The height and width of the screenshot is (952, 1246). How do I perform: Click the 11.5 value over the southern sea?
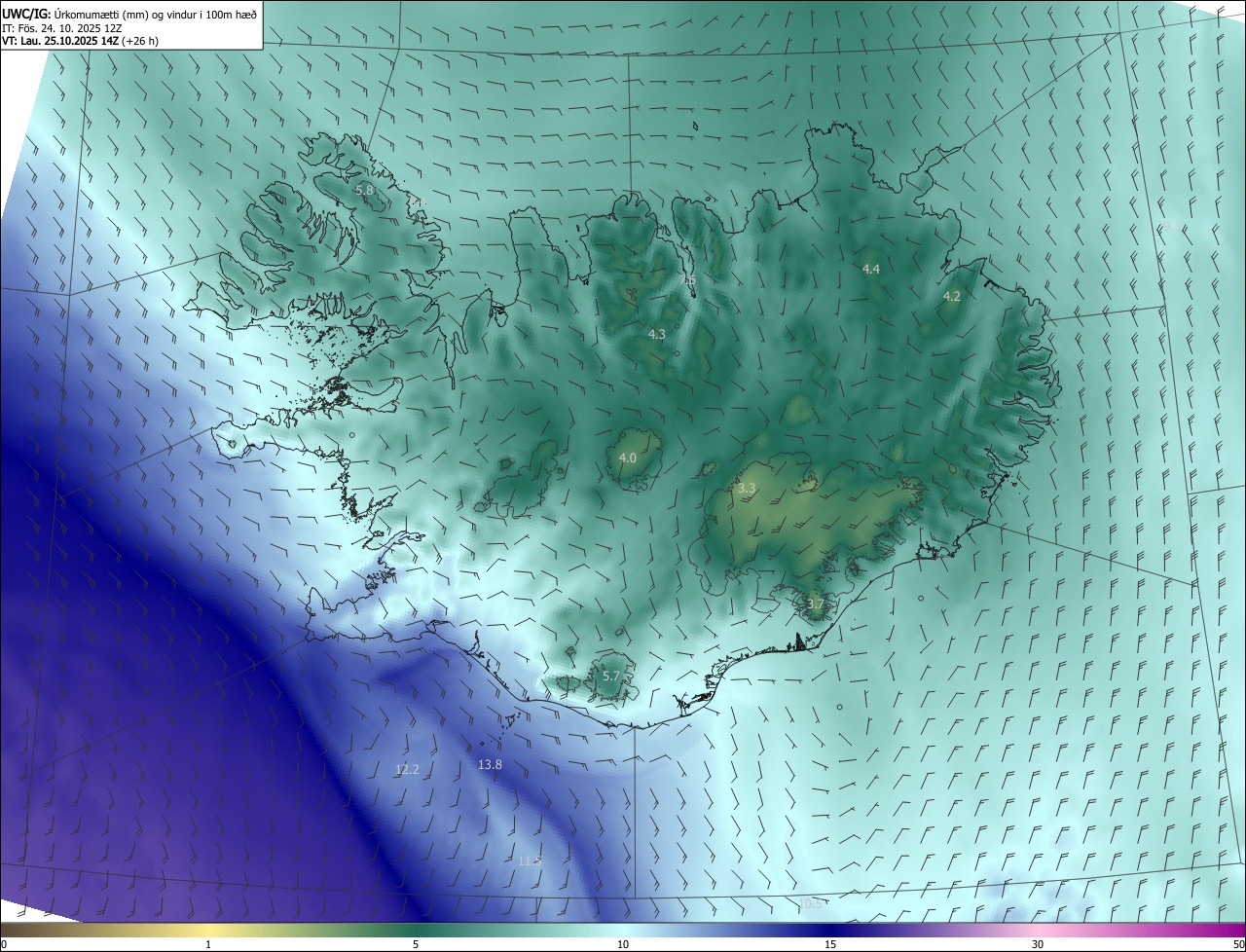click(530, 860)
